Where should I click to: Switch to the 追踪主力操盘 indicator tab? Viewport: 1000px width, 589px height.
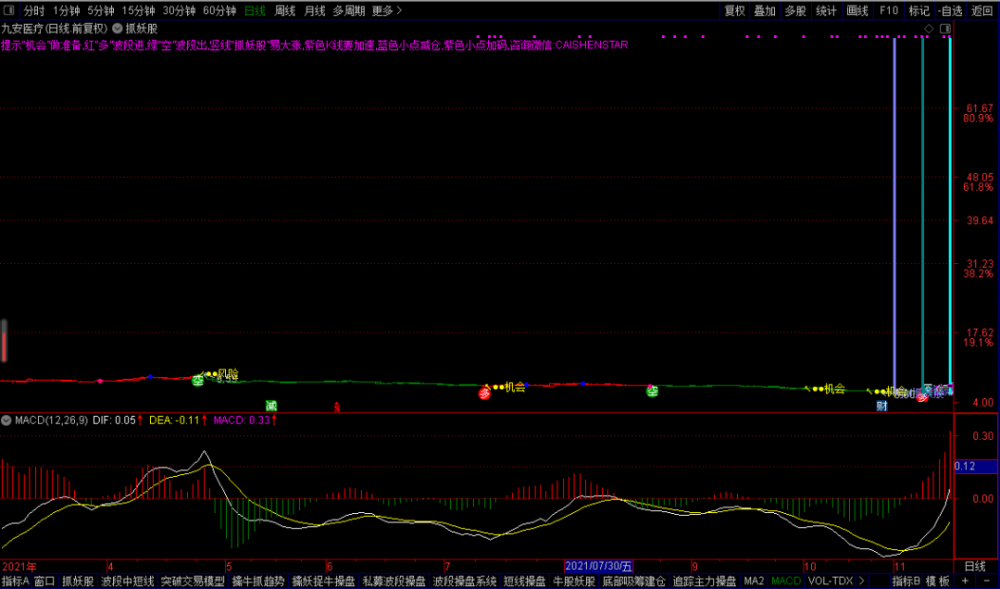click(x=705, y=581)
